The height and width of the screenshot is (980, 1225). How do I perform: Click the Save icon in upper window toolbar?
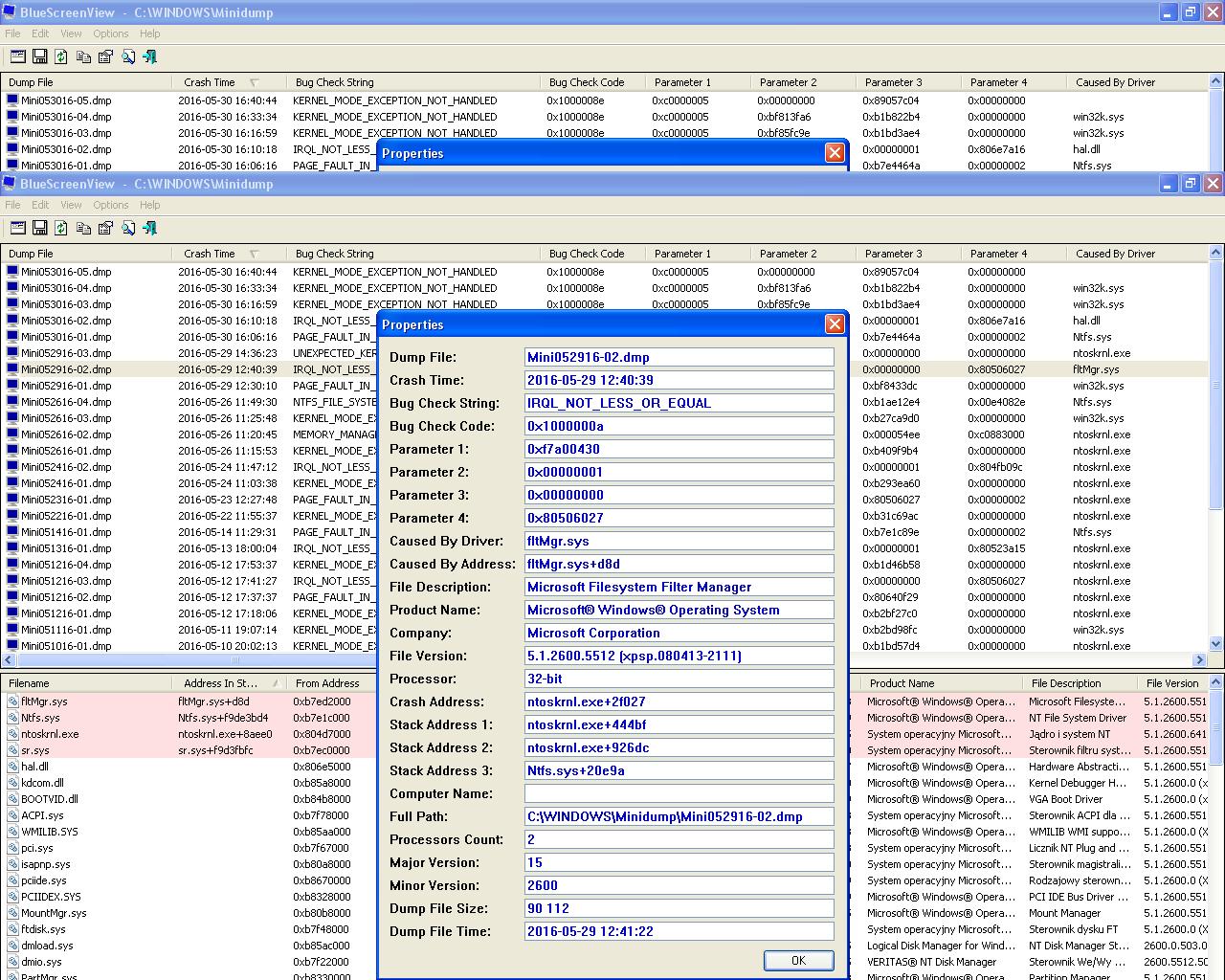click(39, 56)
